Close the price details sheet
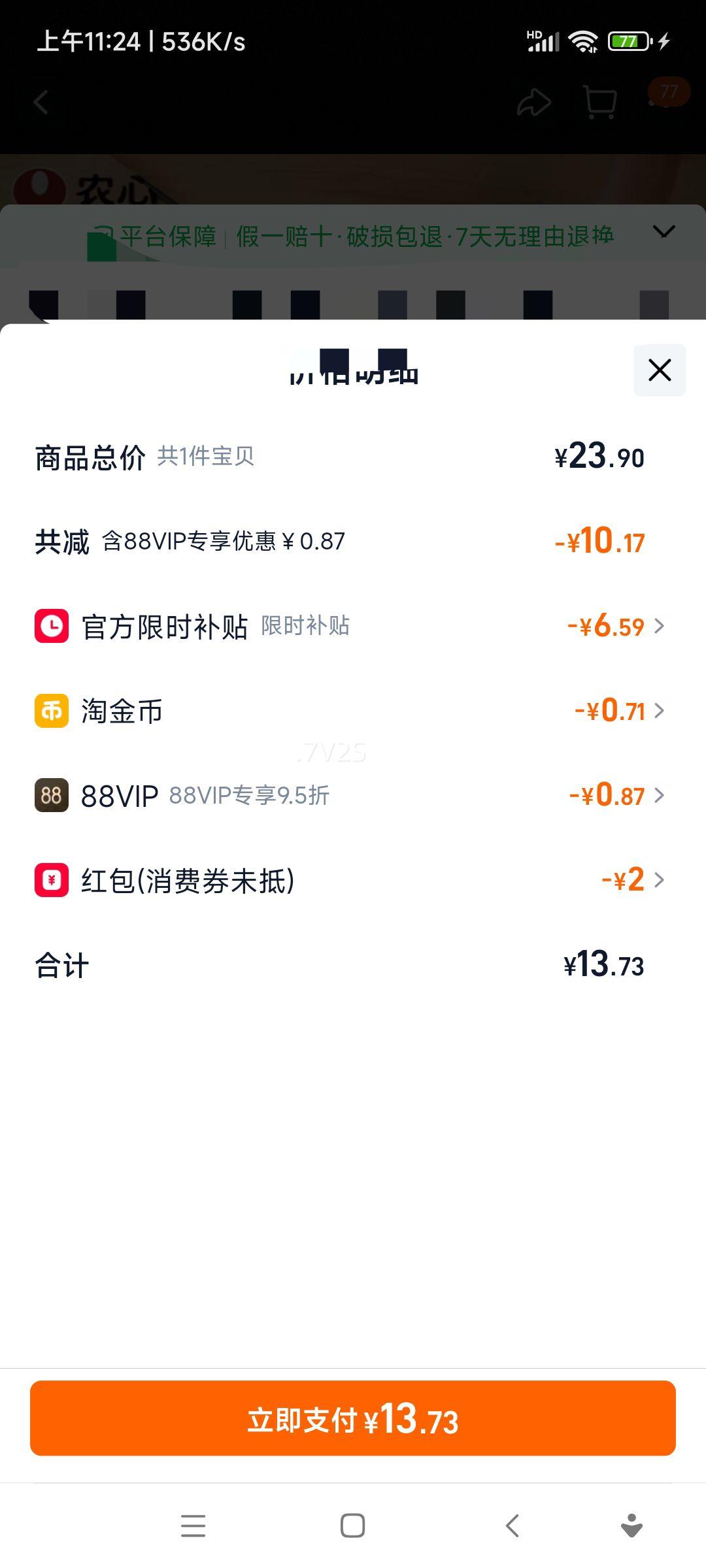 tap(659, 370)
